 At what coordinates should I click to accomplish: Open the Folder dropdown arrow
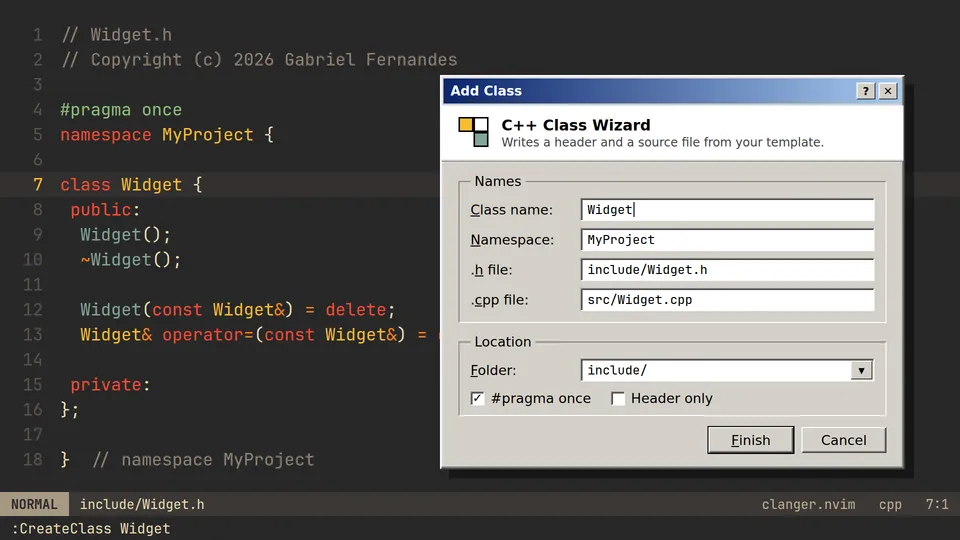point(861,370)
